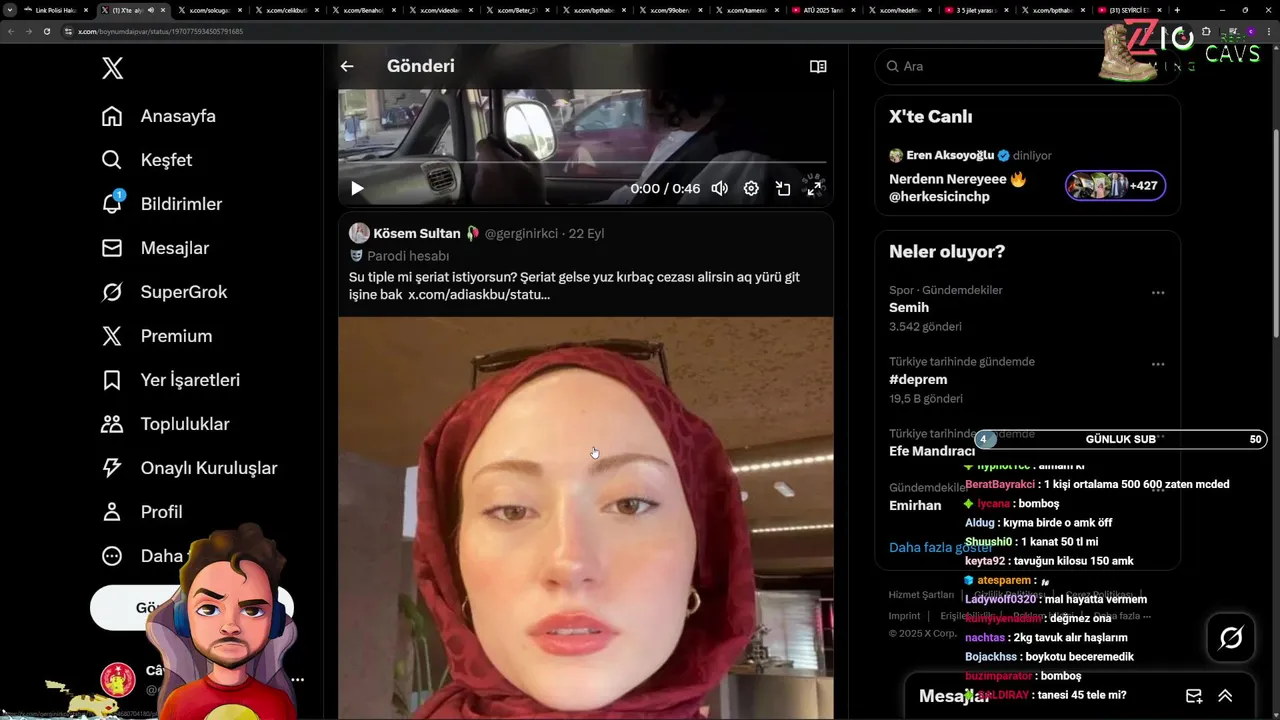Click Daha fazla göster link
Viewport: 1280px width, 720px height.
[940, 547]
